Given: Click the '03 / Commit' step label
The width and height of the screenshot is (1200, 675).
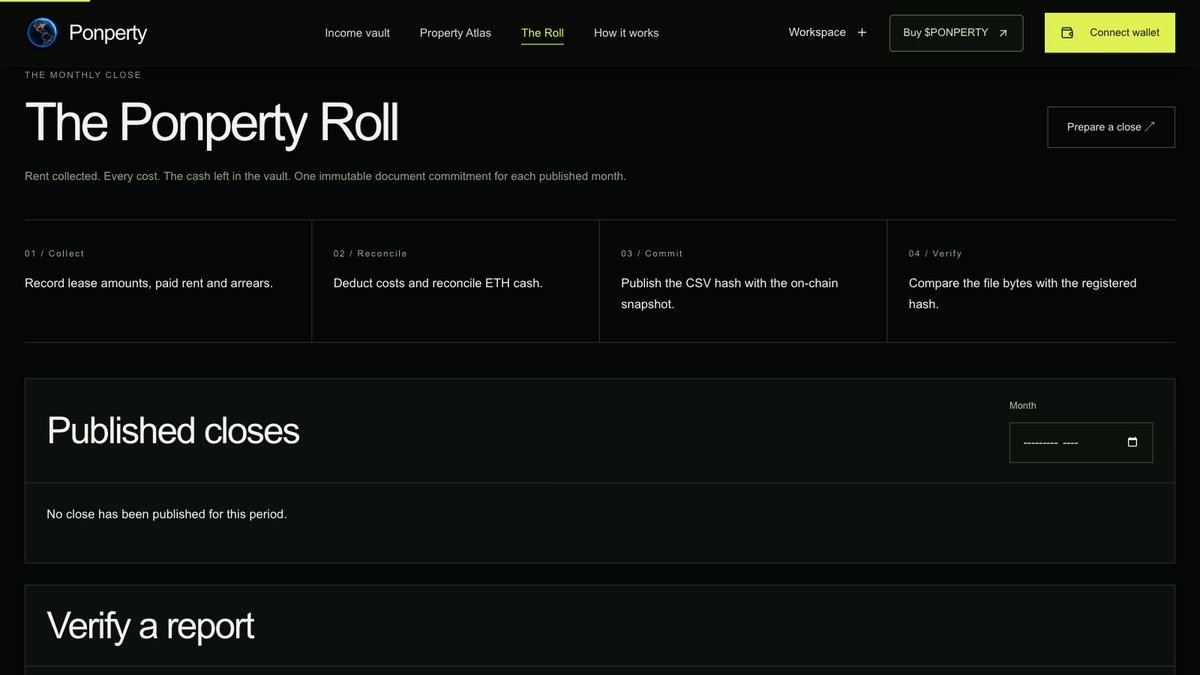Looking at the screenshot, I should coord(652,254).
